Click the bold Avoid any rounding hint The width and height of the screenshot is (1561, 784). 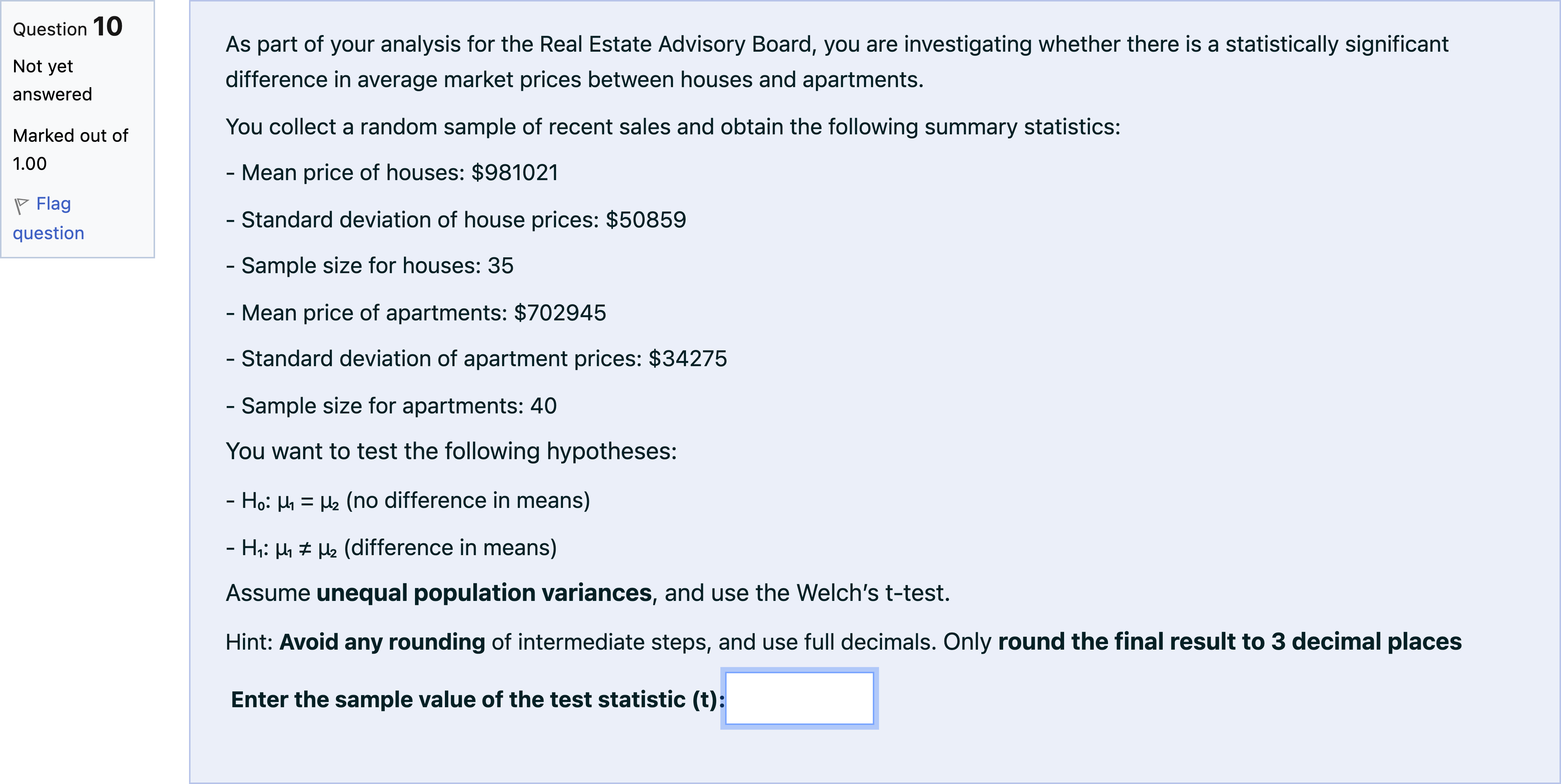coord(382,642)
